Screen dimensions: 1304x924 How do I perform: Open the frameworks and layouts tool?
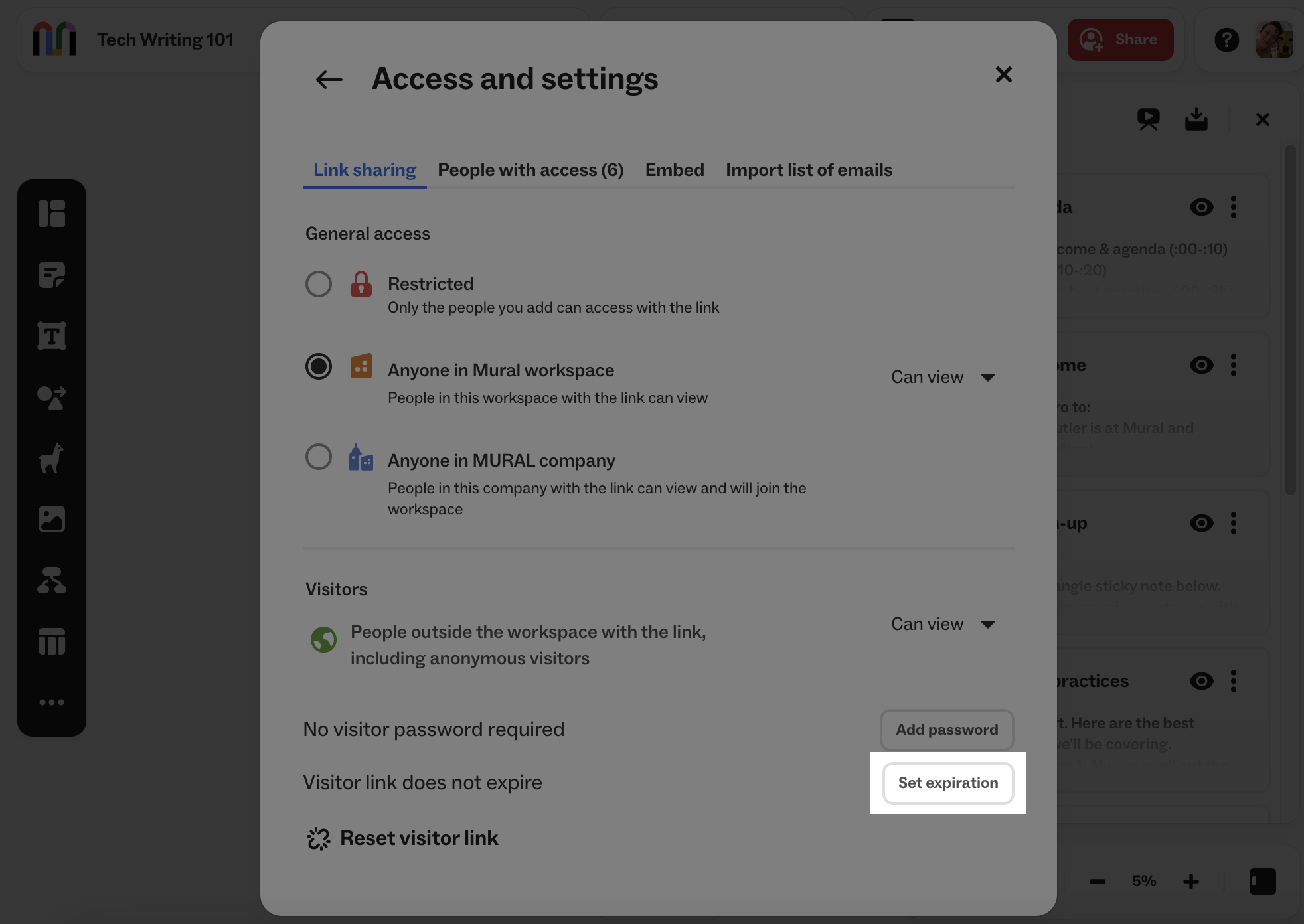52,214
